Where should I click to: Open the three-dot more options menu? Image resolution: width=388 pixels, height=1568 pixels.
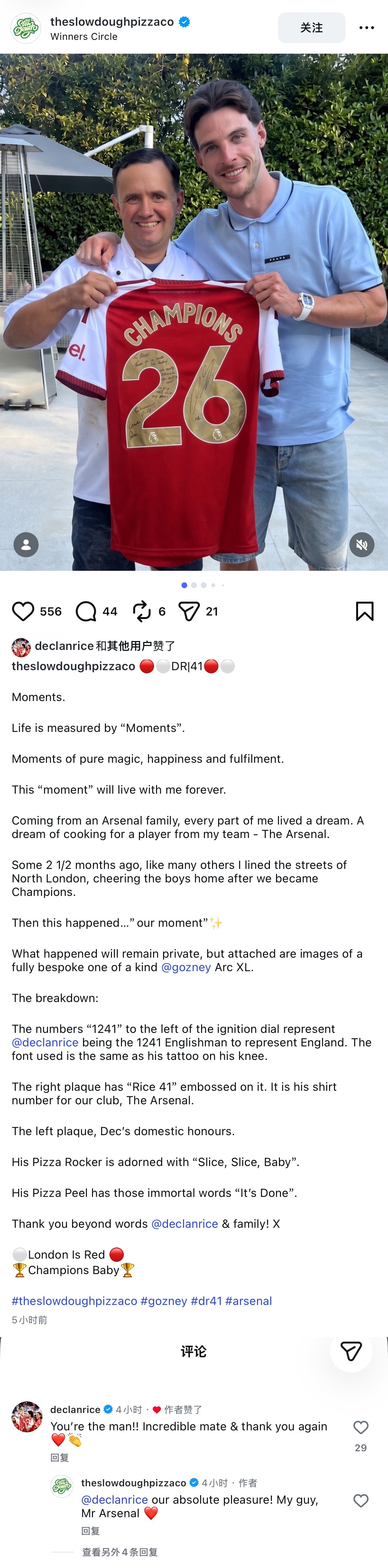coord(367,28)
